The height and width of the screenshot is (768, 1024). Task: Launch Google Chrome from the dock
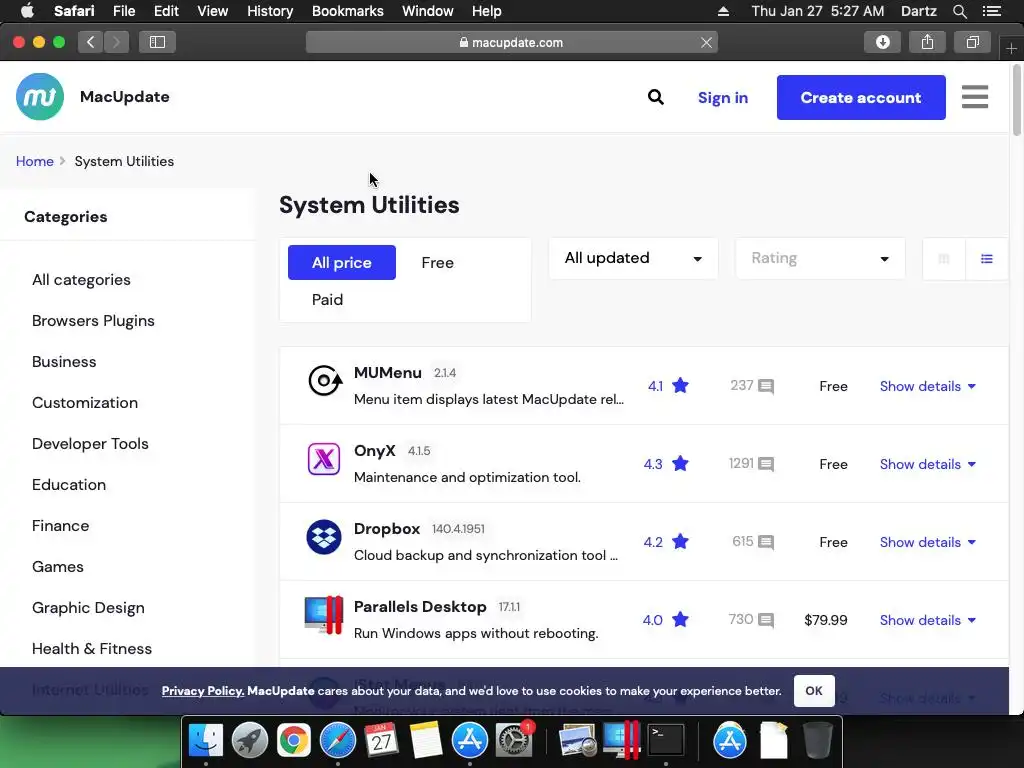coord(293,740)
